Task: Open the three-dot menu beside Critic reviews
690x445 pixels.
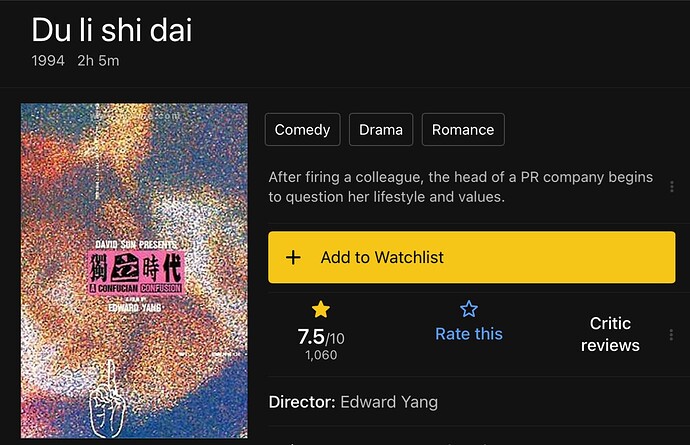Action: 671,335
